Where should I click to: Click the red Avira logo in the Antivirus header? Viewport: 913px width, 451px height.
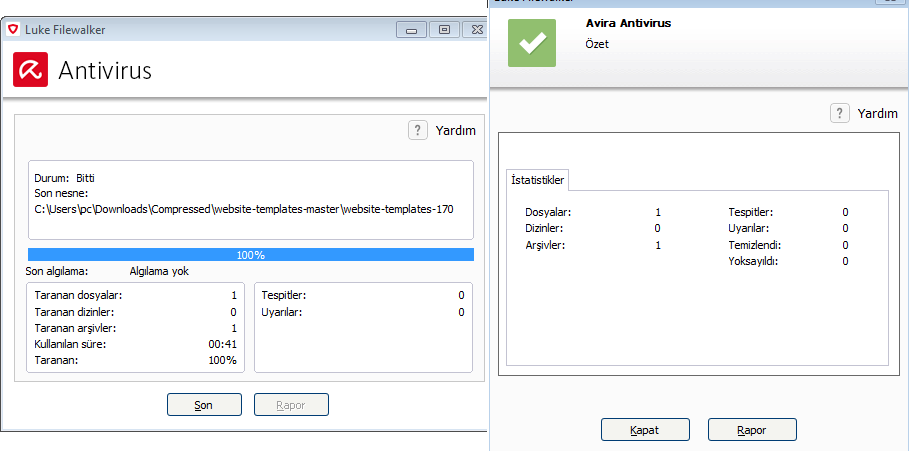(x=30, y=70)
